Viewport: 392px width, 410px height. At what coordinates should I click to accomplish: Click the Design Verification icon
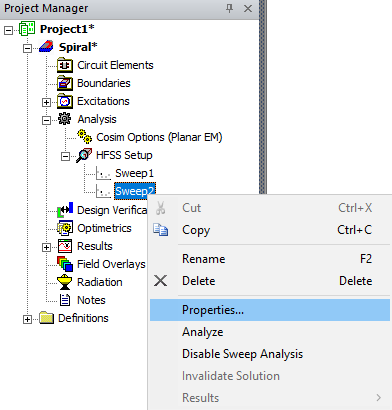(65, 209)
